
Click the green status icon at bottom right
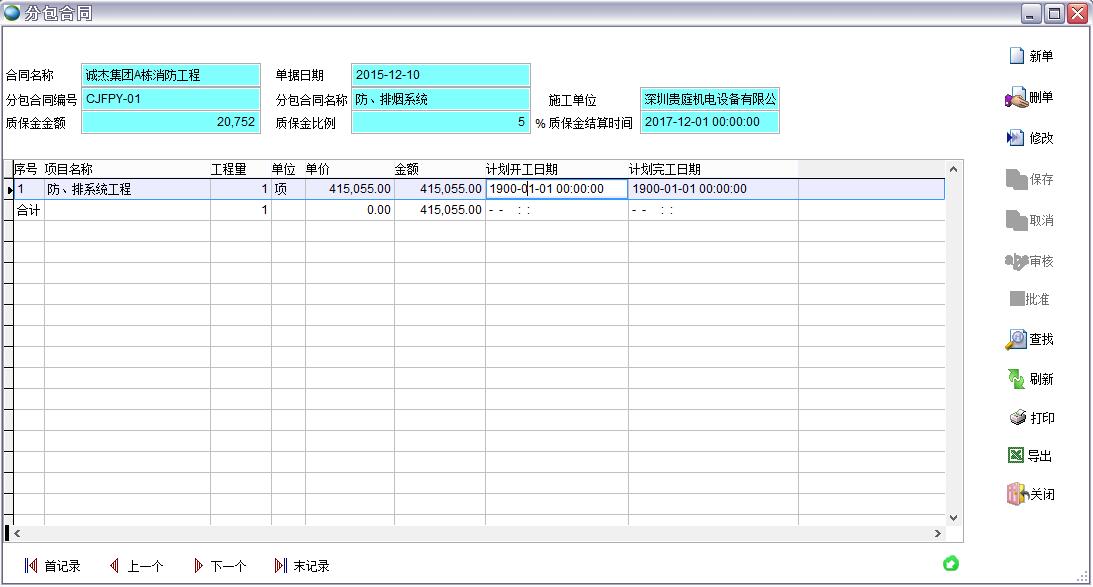pyautogui.click(x=951, y=564)
